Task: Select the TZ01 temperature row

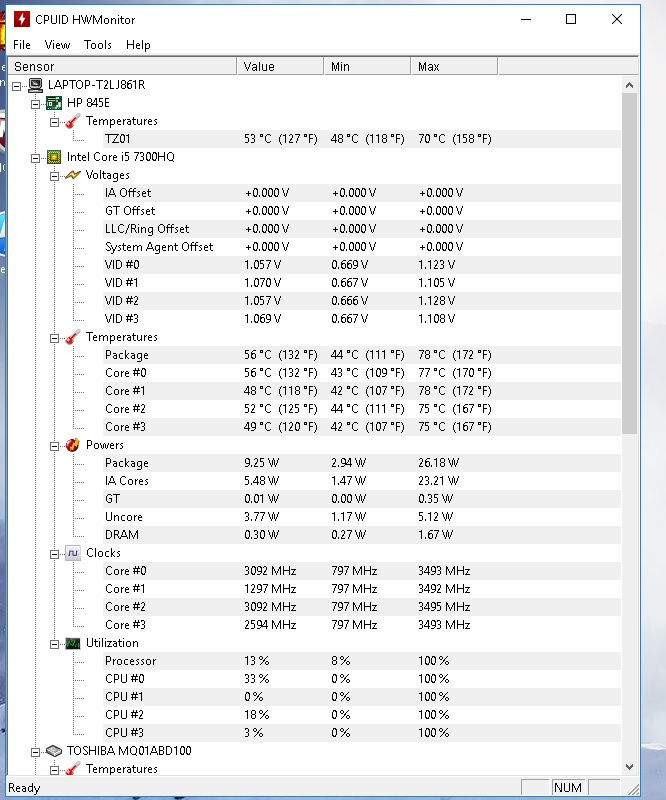Action: click(362, 139)
